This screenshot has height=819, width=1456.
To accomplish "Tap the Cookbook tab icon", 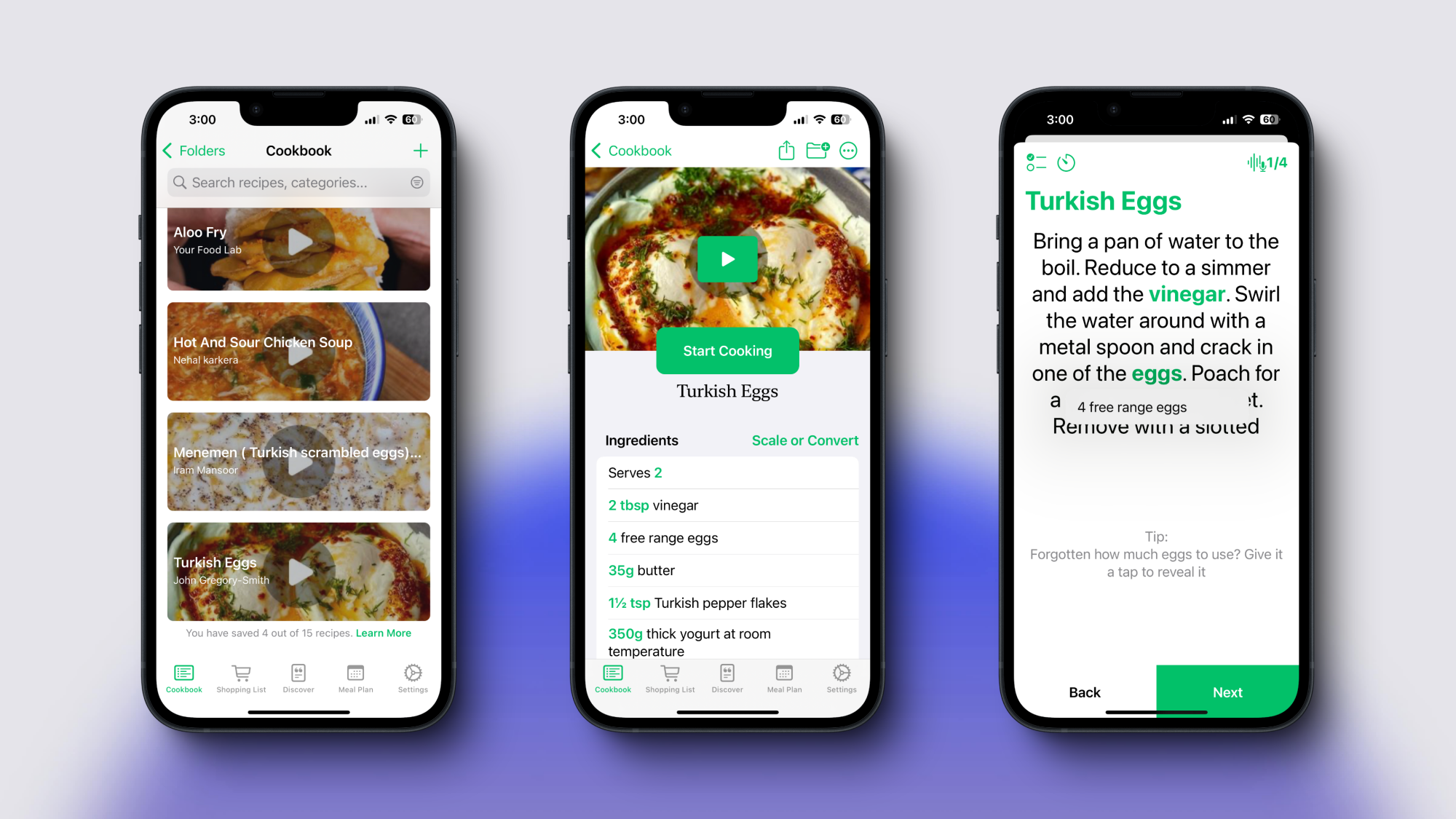I will click(x=183, y=674).
